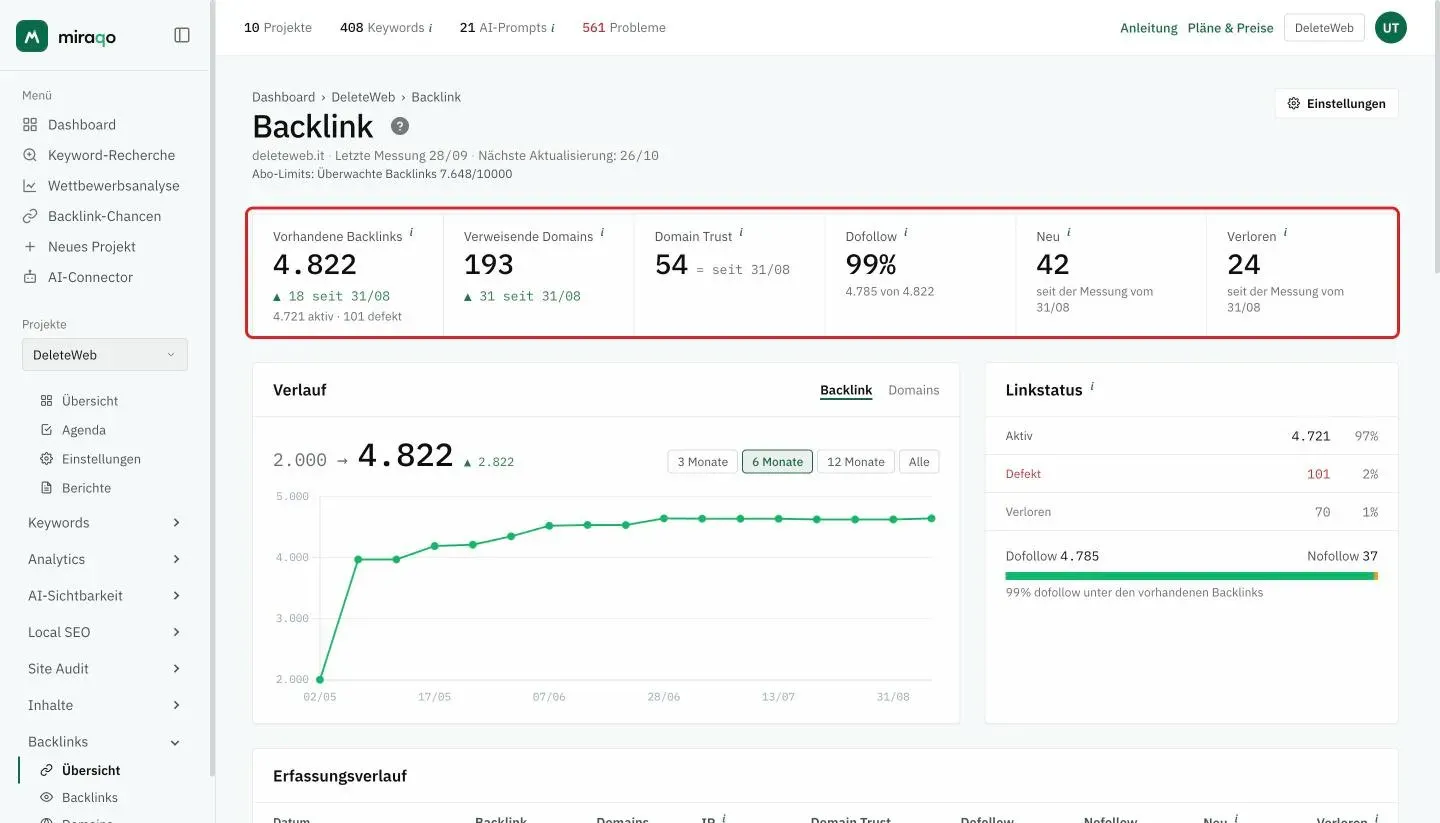Open Wettbewerbsanalyse chart icon
The width and height of the screenshot is (1440, 823).
point(30,186)
